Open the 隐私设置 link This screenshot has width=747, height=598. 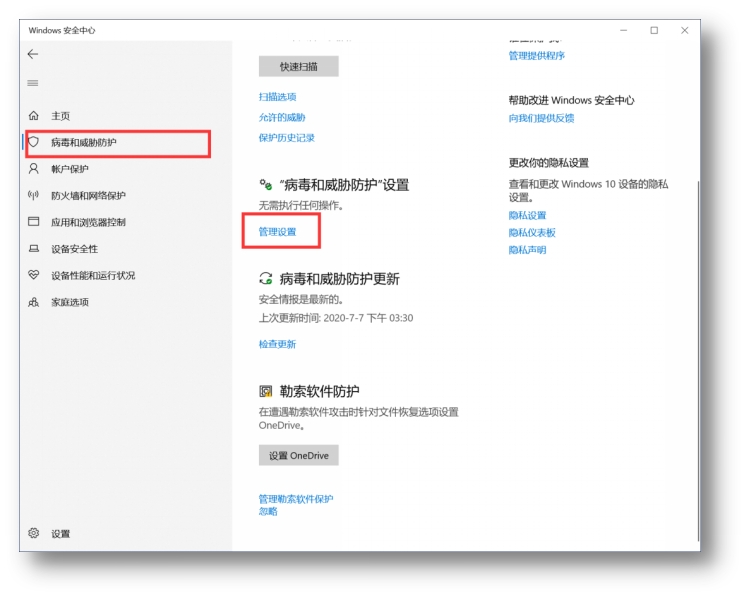click(x=527, y=215)
